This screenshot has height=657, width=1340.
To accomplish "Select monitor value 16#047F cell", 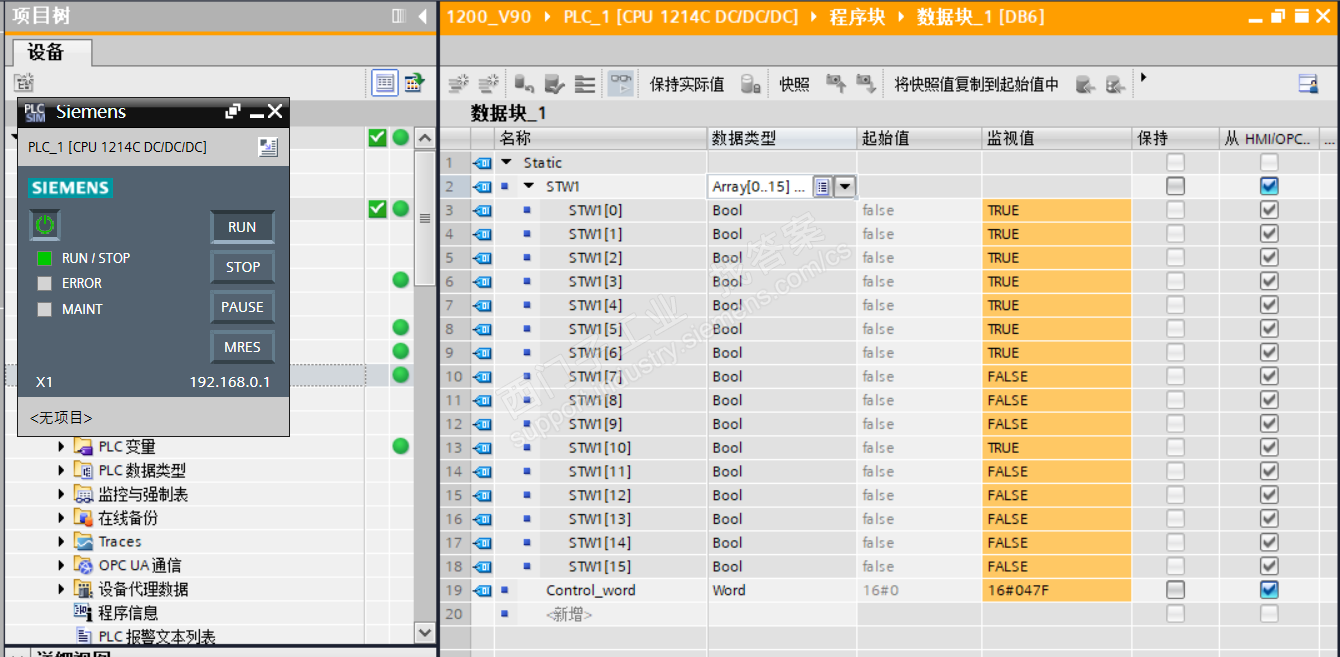I will [x=1057, y=590].
